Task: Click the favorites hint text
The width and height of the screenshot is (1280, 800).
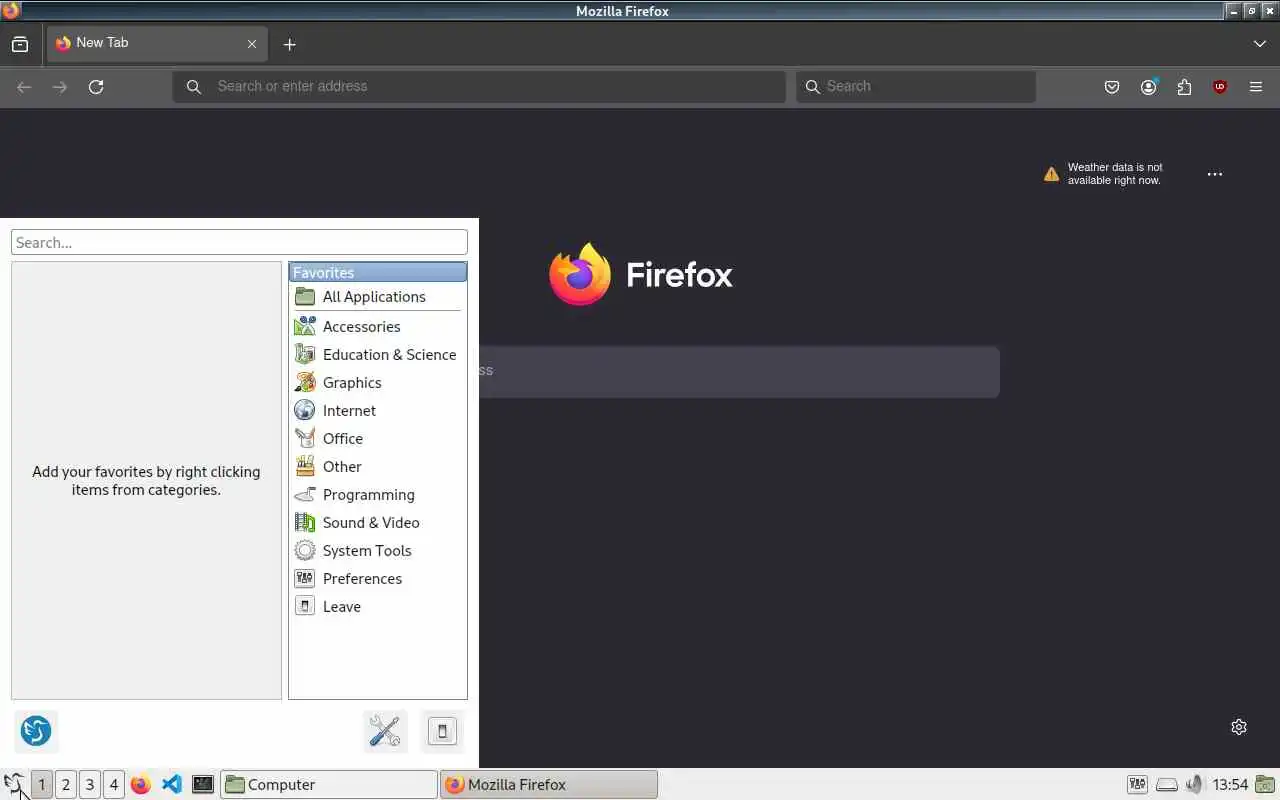Action: click(x=146, y=481)
